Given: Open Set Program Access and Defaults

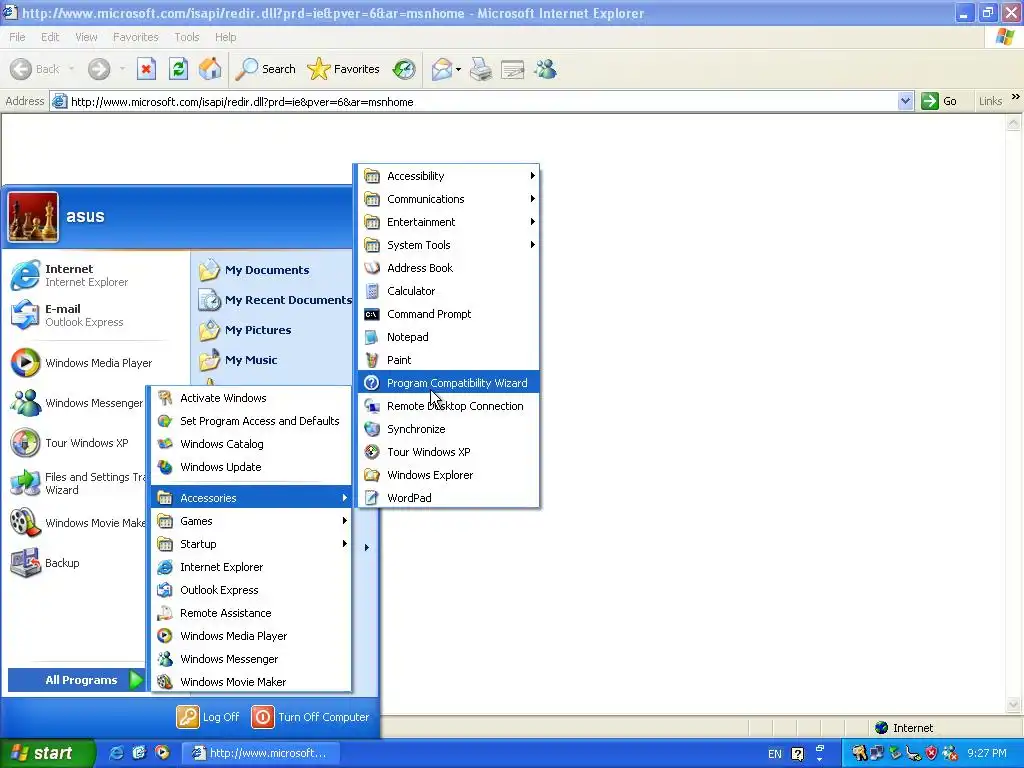Looking at the screenshot, I should tap(251, 421).
